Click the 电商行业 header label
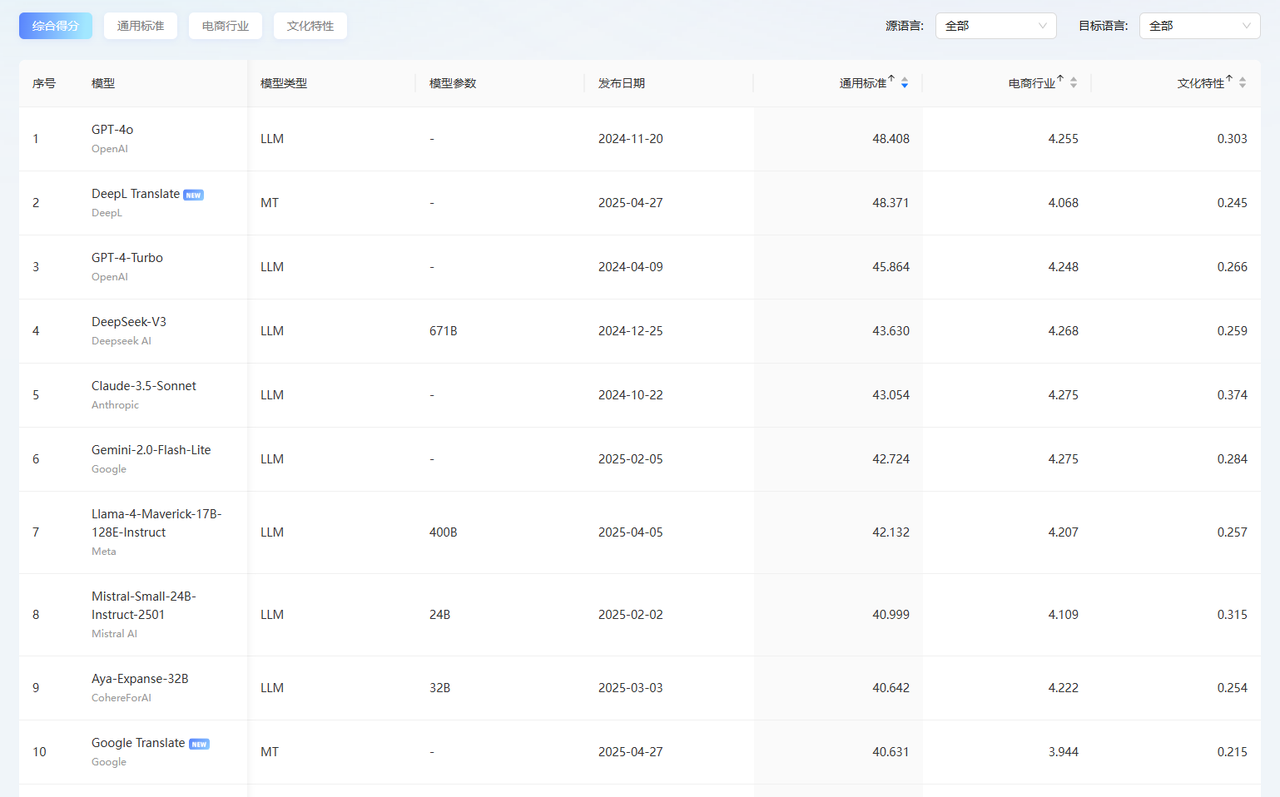This screenshot has width=1280, height=797. click(1031, 83)
